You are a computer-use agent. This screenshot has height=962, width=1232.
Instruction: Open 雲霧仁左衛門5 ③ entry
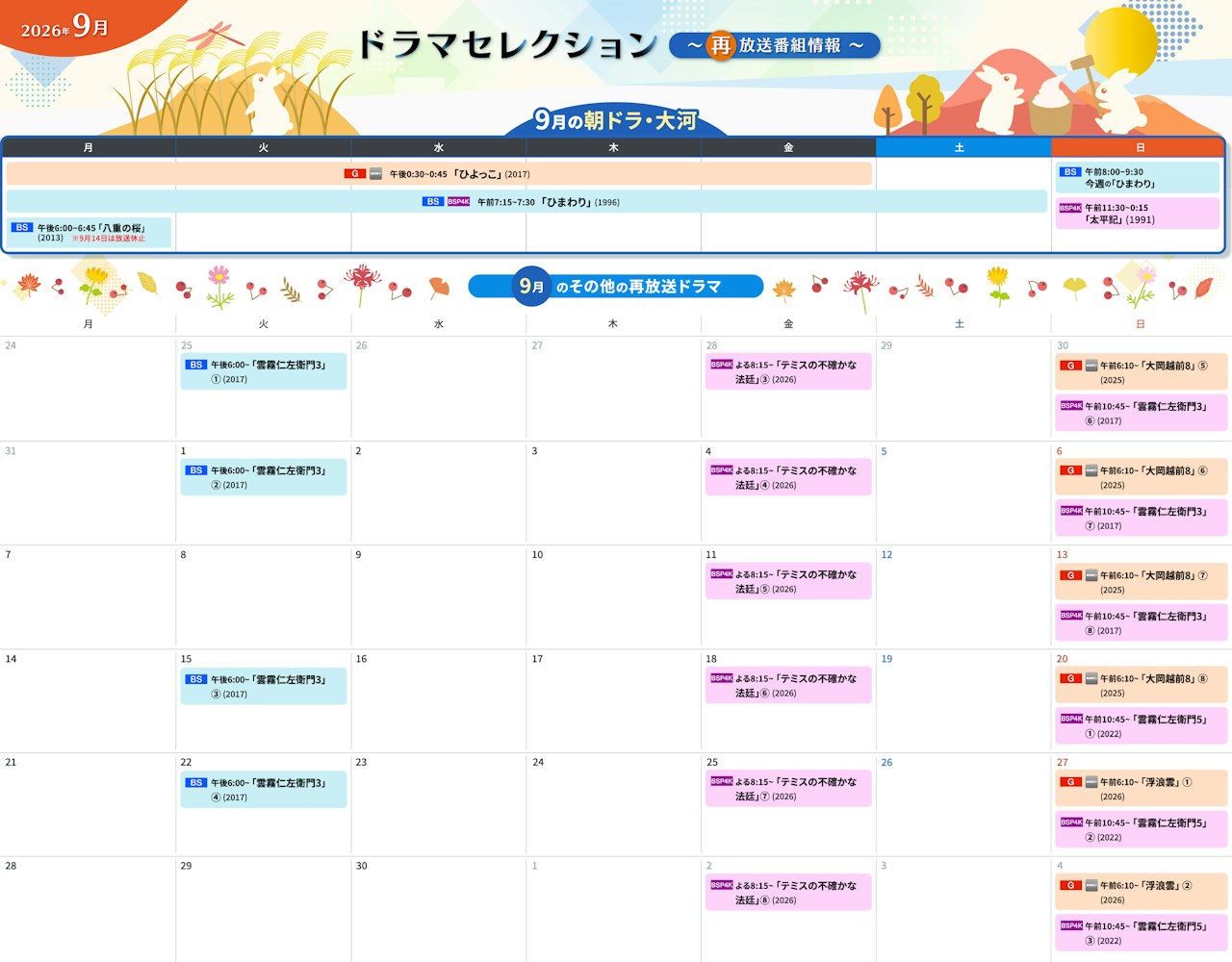coord(1142,933)
